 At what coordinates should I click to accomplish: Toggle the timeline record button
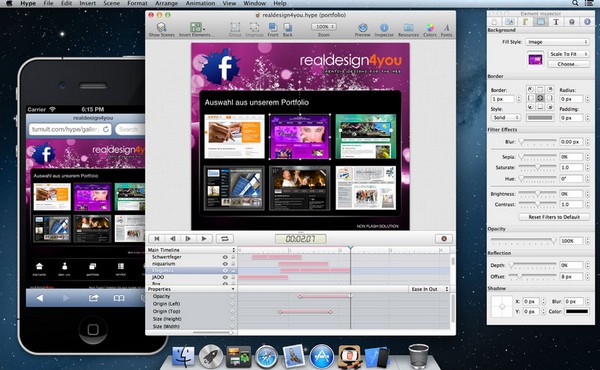[x=444, y=239]
